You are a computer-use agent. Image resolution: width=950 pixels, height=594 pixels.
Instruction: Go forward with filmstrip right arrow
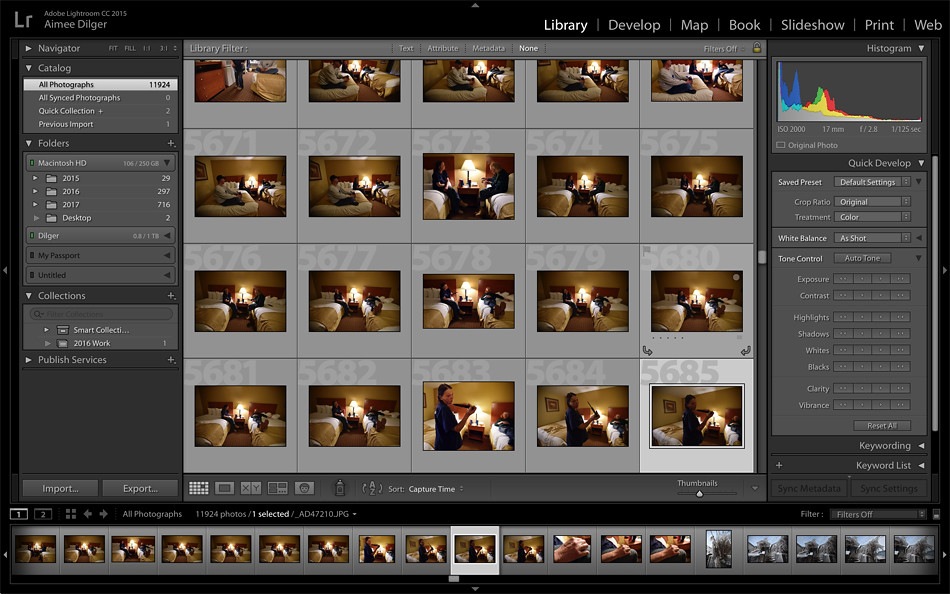[104, 514]
